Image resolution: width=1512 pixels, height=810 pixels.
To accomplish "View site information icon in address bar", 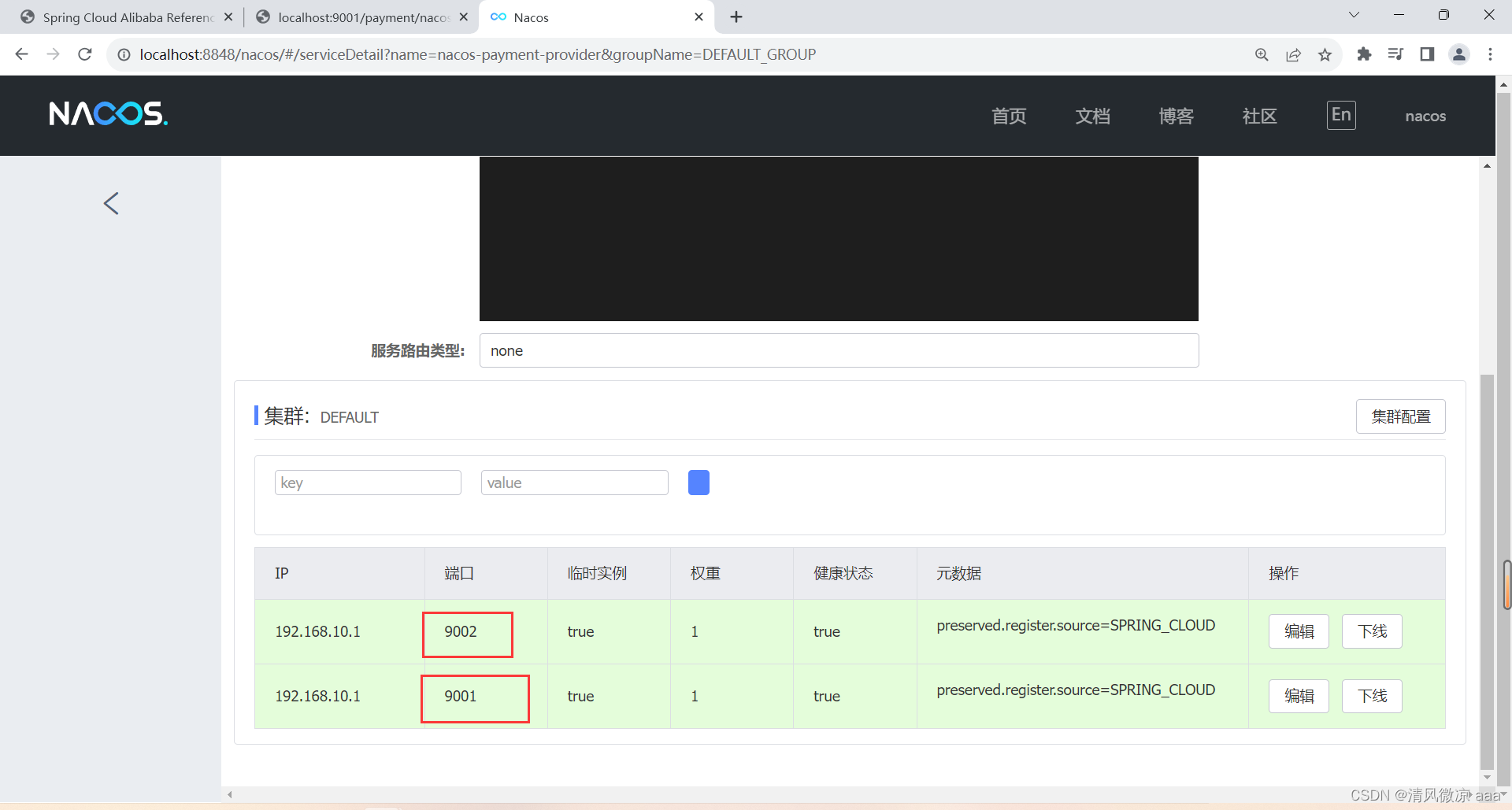I will point(124,54).
